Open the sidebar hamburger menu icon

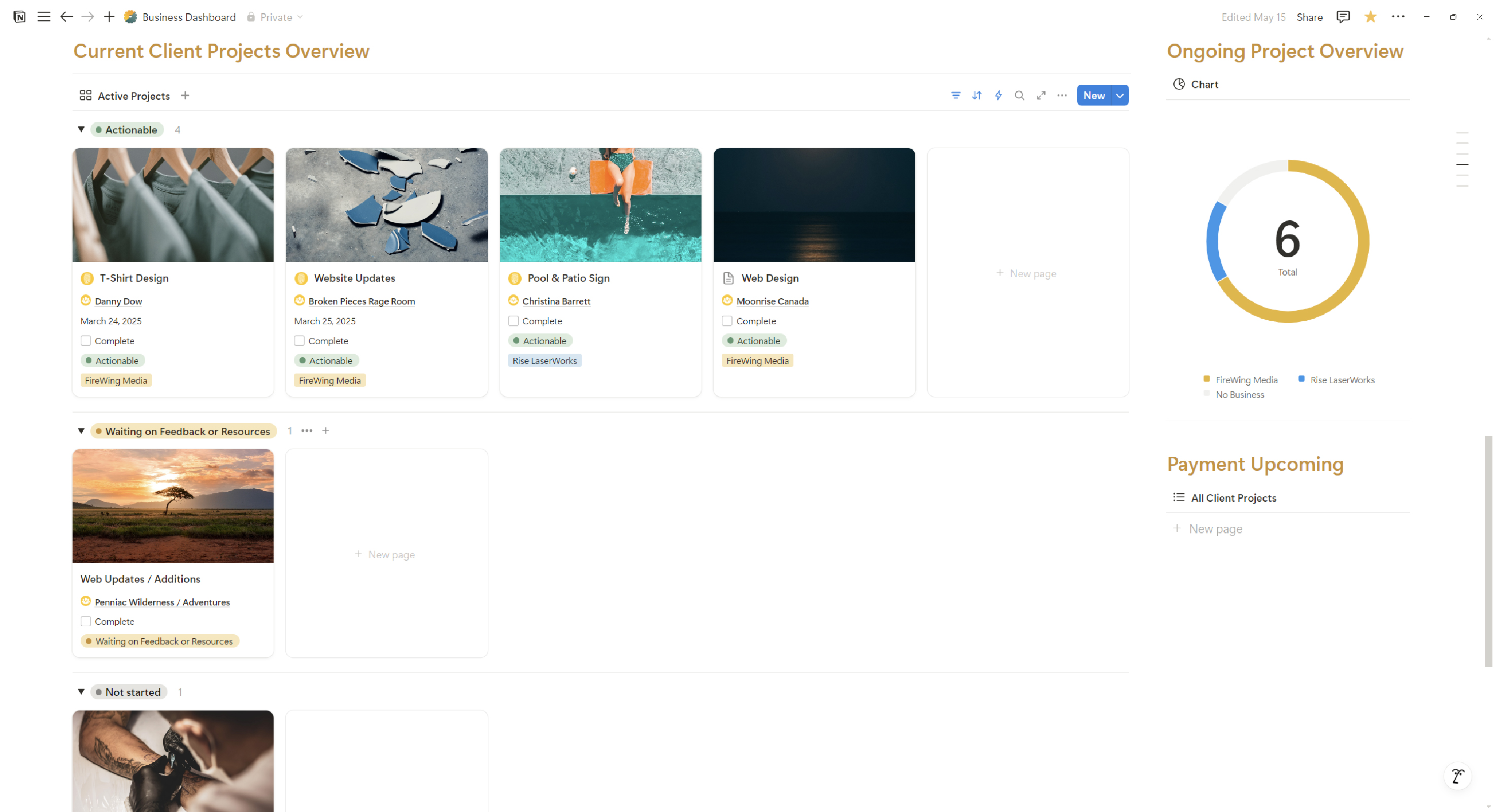[44, 17]
